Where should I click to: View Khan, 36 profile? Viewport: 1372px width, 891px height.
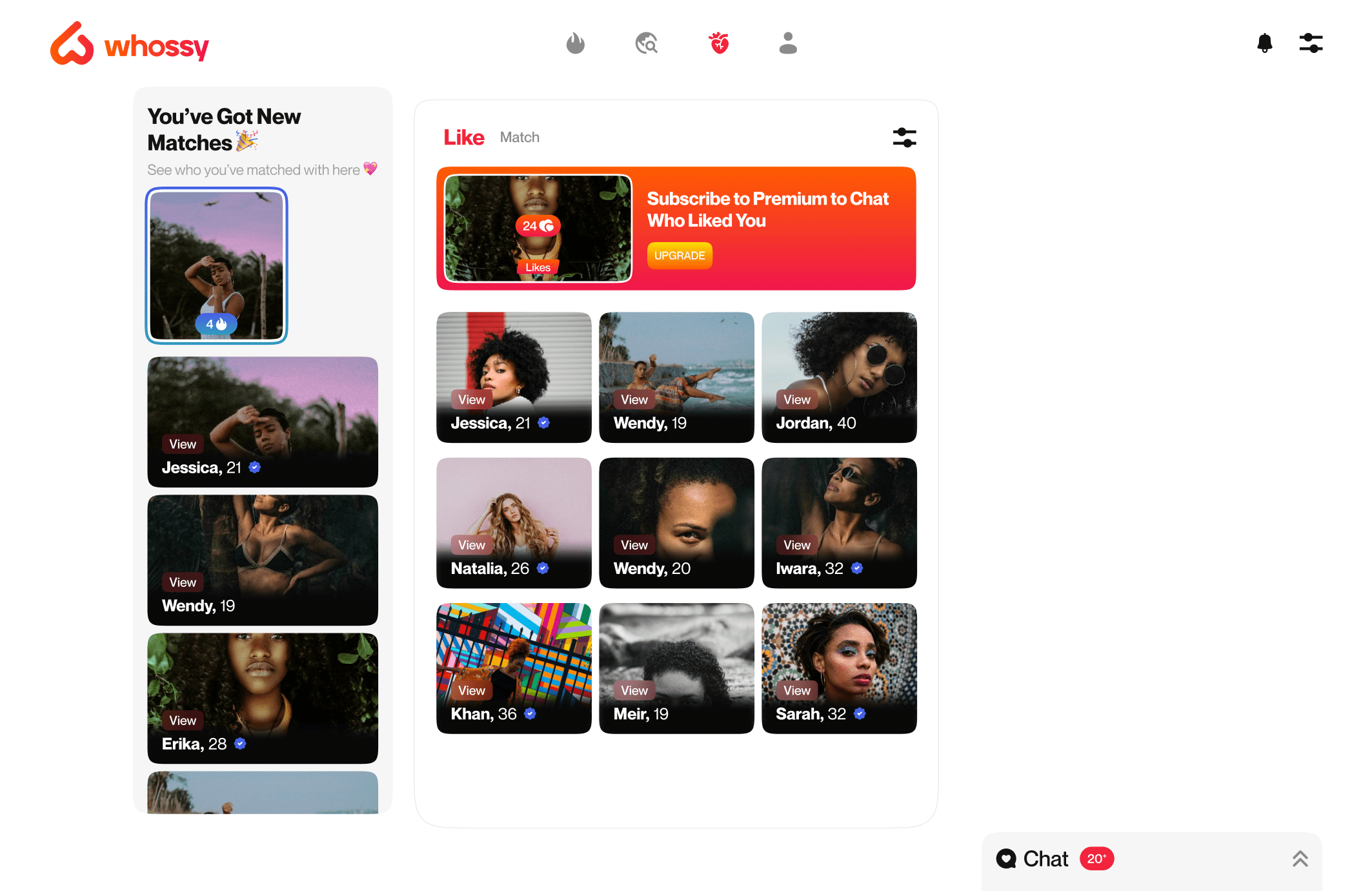472,691
